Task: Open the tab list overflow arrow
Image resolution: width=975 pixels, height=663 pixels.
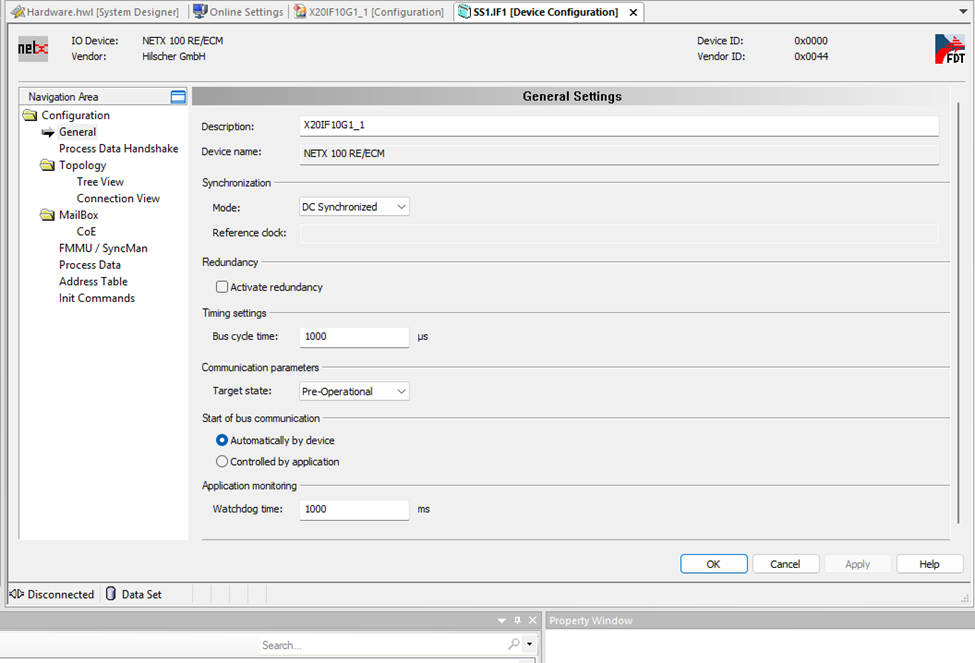Action: (963, 11)
